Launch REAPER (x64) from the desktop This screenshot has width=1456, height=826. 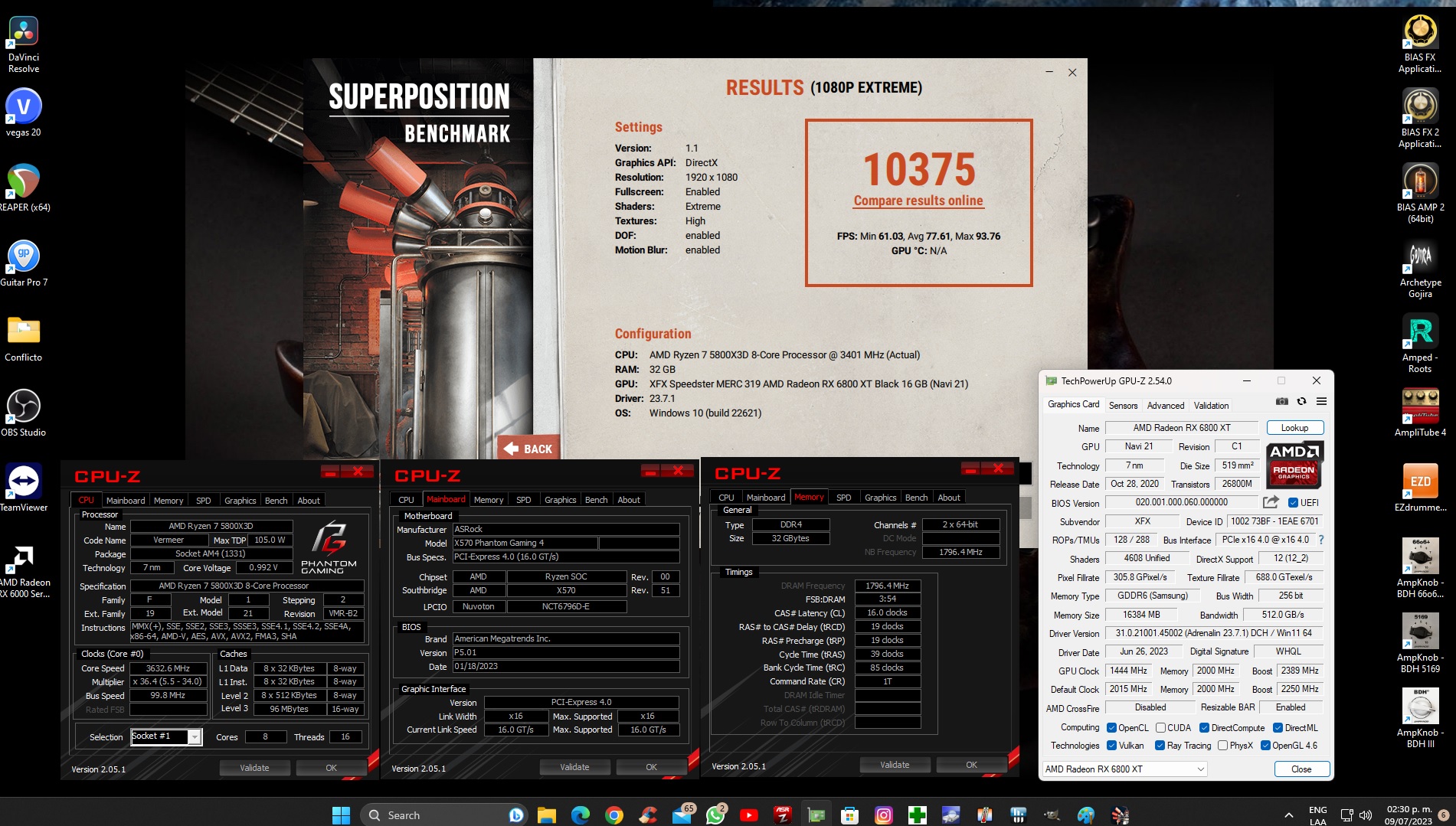tap(24, 188)
